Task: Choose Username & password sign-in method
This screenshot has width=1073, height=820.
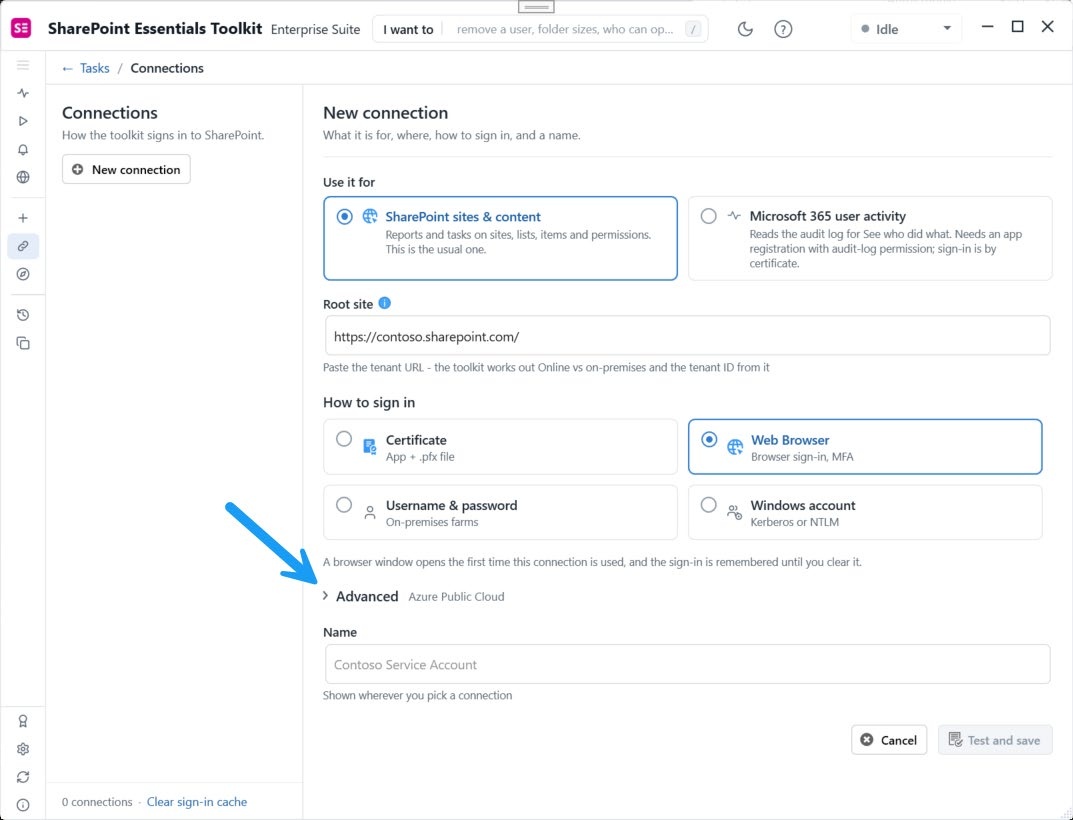Action: (x=500, y=513)
